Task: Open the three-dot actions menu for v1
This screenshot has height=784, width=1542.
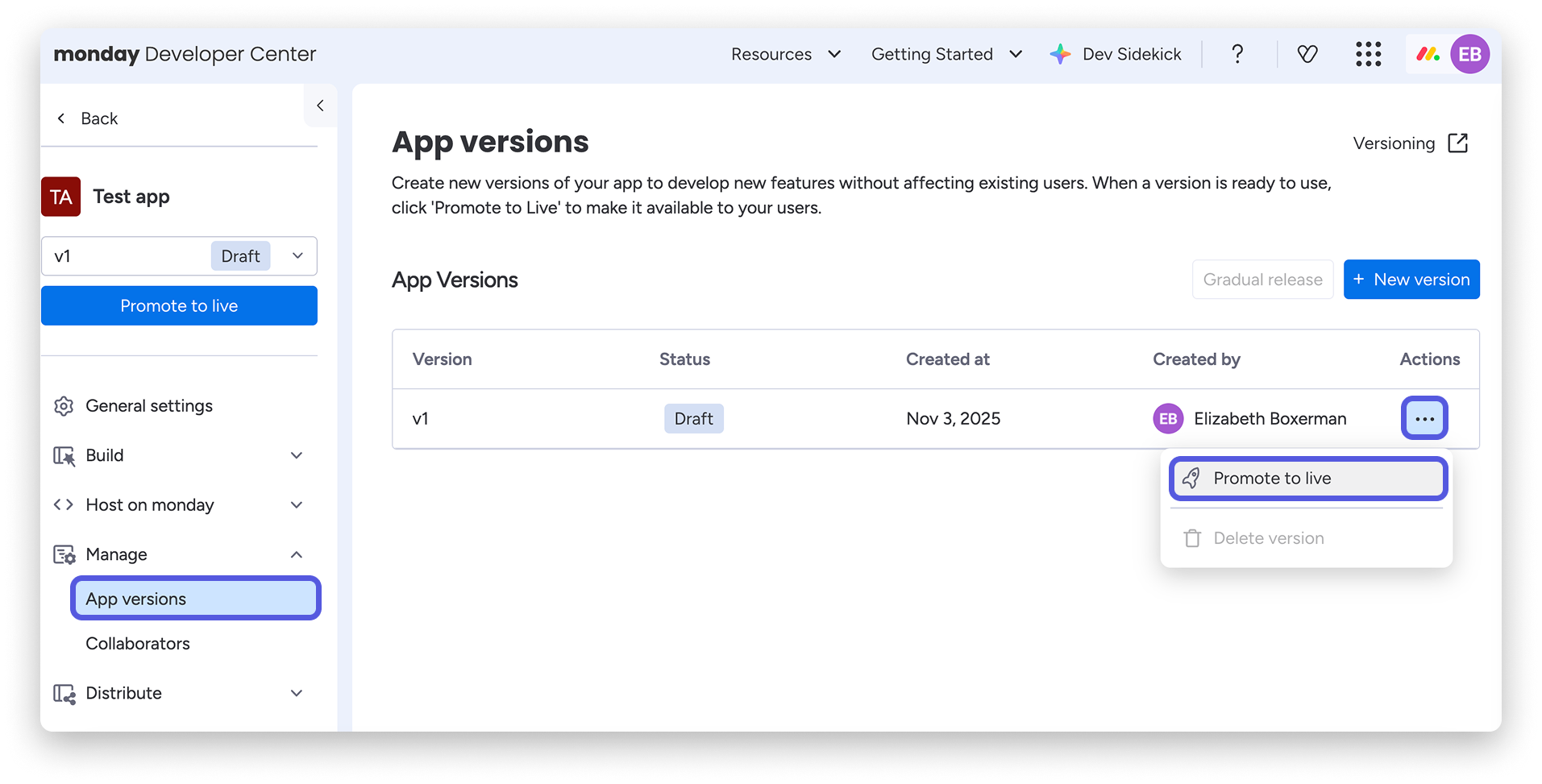Action: pos(1424,419)
